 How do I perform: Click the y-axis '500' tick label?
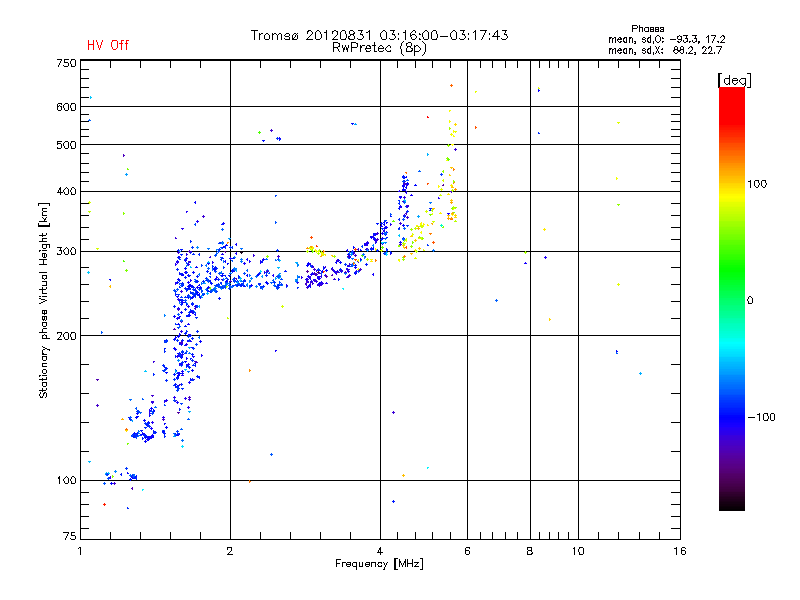pos(66,145)
